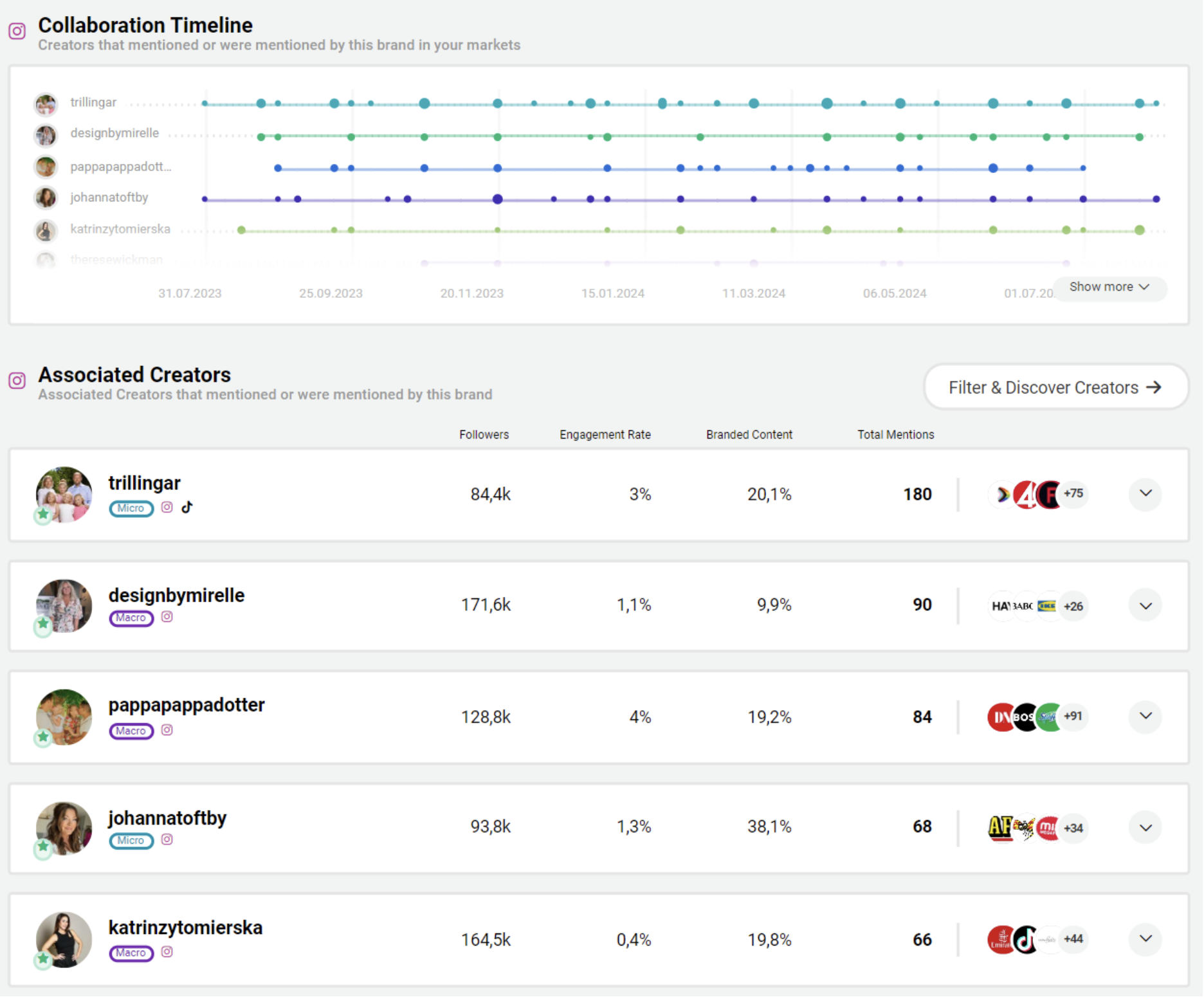Open the johannatoftby creator name link

point(167,818)
